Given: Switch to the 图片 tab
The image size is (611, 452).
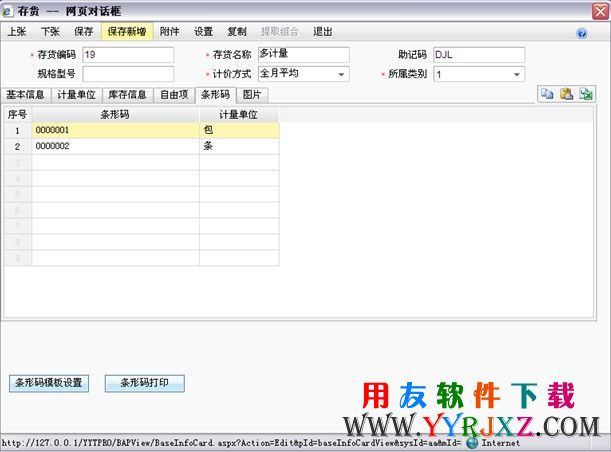Looking at the screenshot, I should 252,95.
